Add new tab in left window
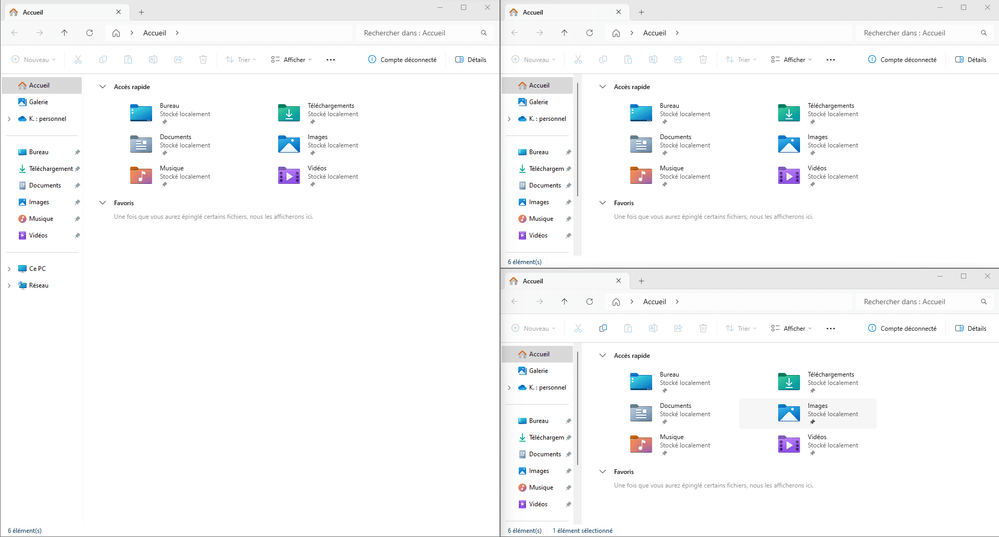Image resolution: width=999 pixels, height=537 pixels. 141,12
